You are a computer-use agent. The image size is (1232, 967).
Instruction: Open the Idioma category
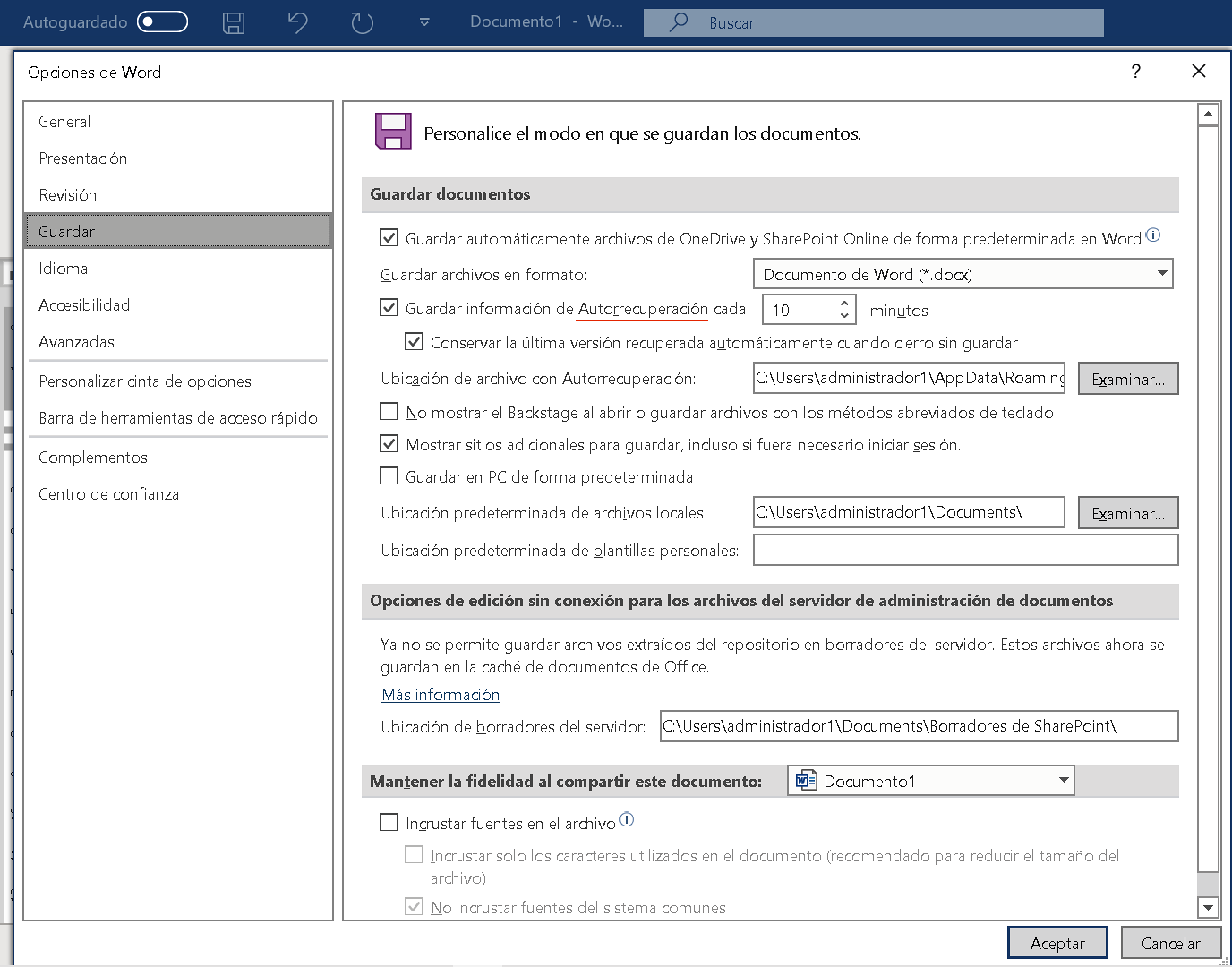click(178, 269)
